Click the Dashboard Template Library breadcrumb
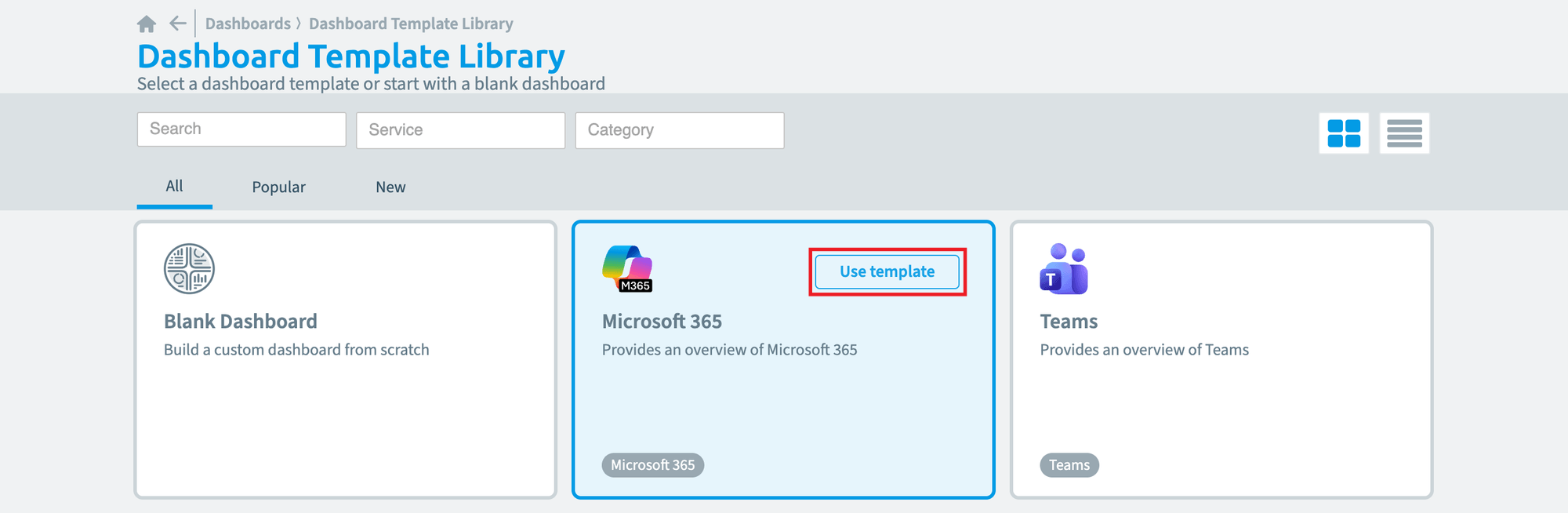1568x513 pixels. (x=411, y=24)
